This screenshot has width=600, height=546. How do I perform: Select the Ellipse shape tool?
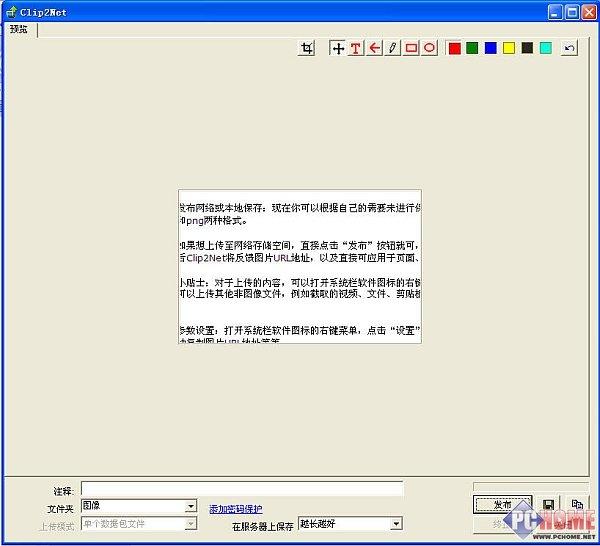pos(429,48)
